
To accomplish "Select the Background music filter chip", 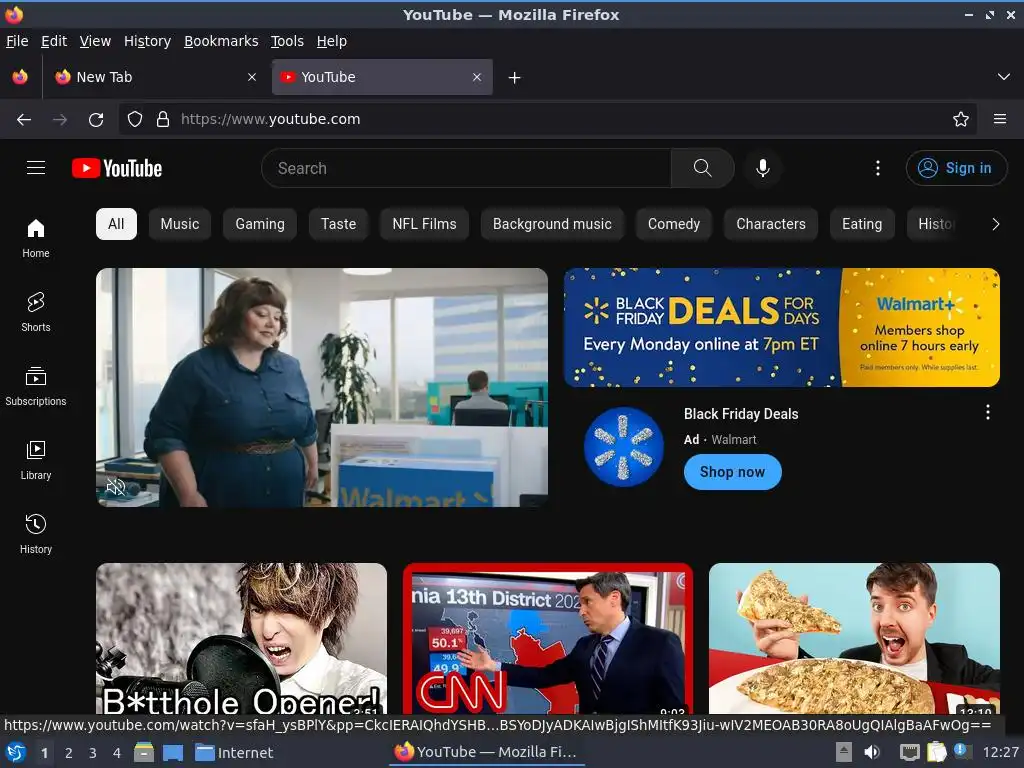I will point(552,224).
